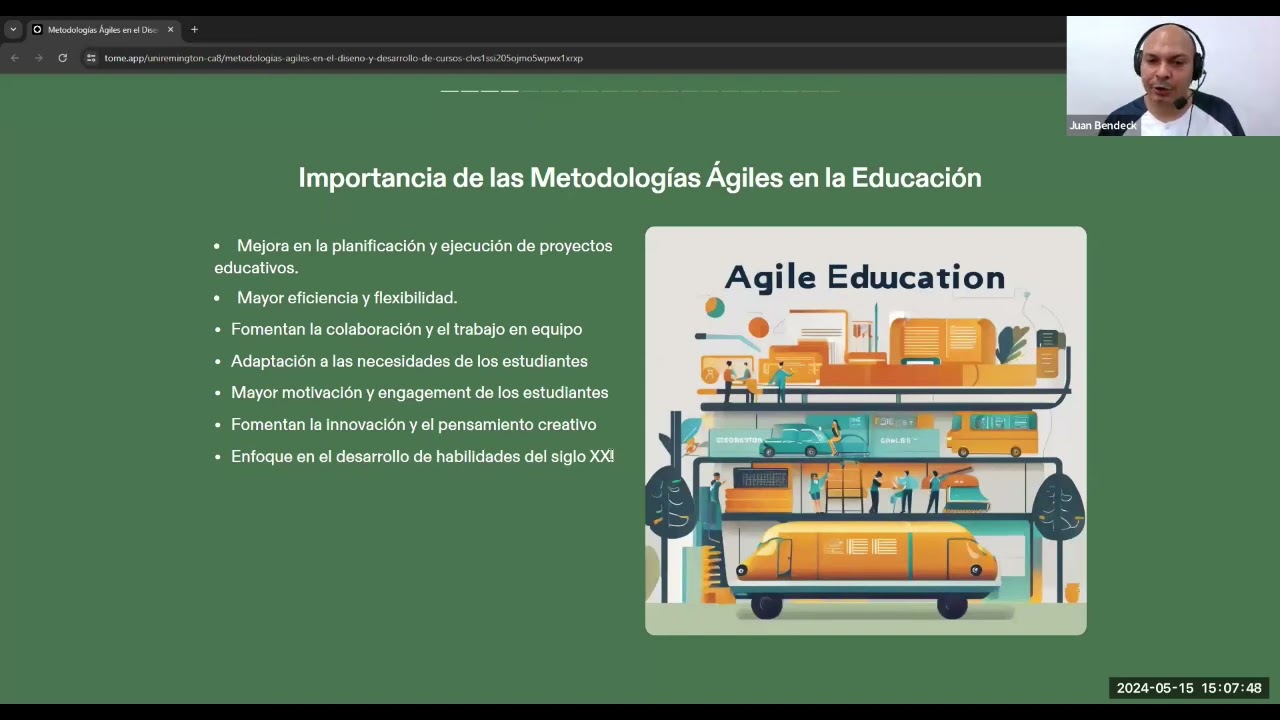Click the browser forward arrow
Screen dimensions: 1280x720
38,58
